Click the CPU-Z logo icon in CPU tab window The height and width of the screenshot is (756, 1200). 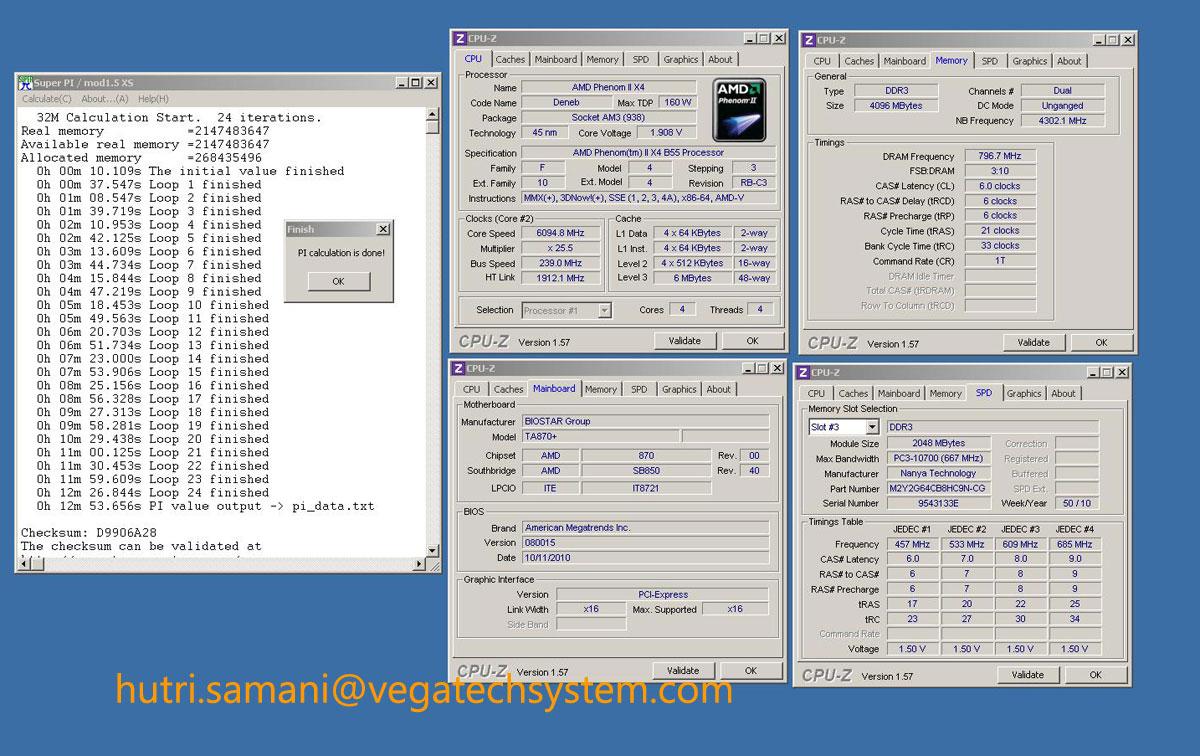click(460, 39)
